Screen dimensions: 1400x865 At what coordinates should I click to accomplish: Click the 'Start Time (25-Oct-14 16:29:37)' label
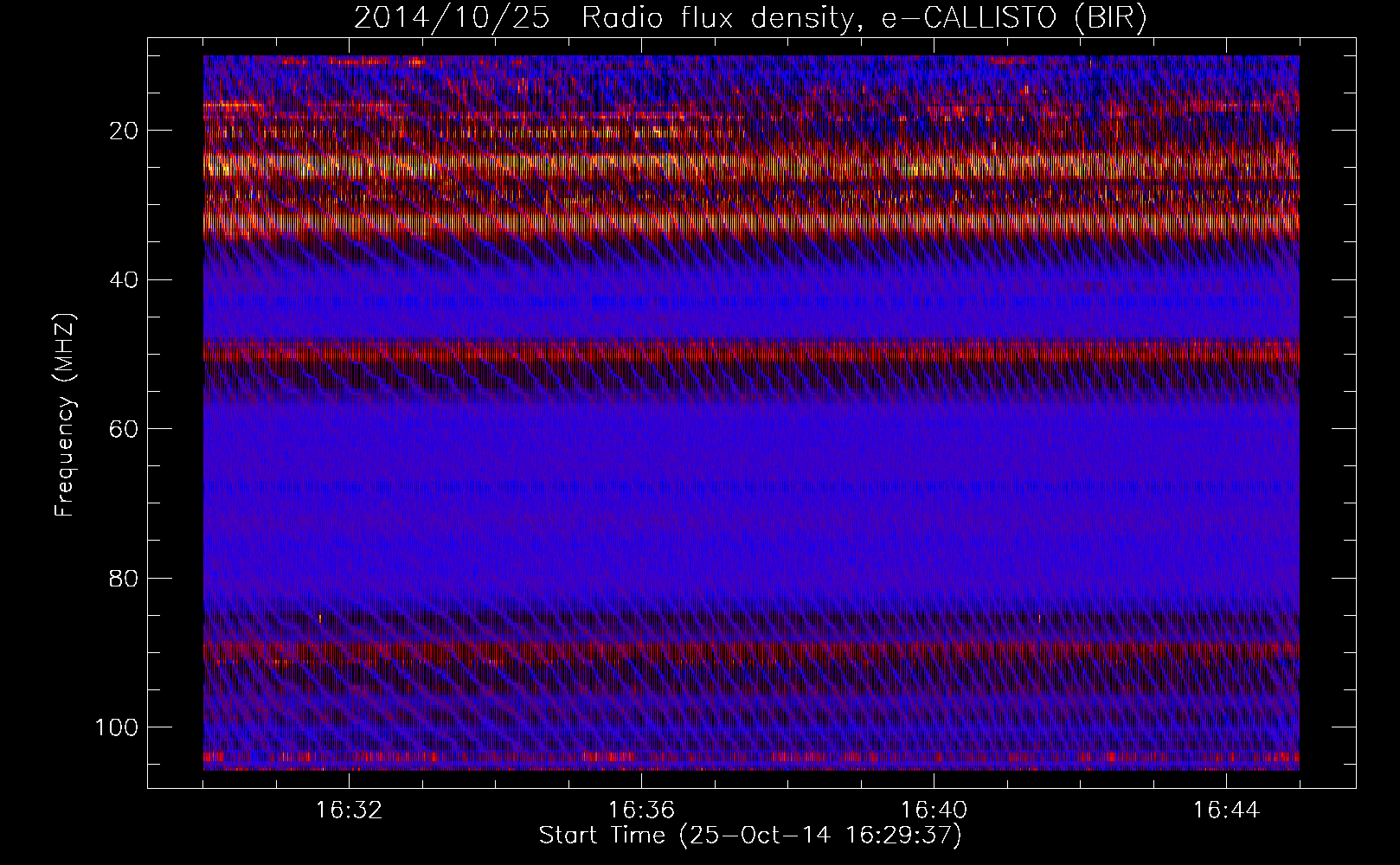(750, 836)
